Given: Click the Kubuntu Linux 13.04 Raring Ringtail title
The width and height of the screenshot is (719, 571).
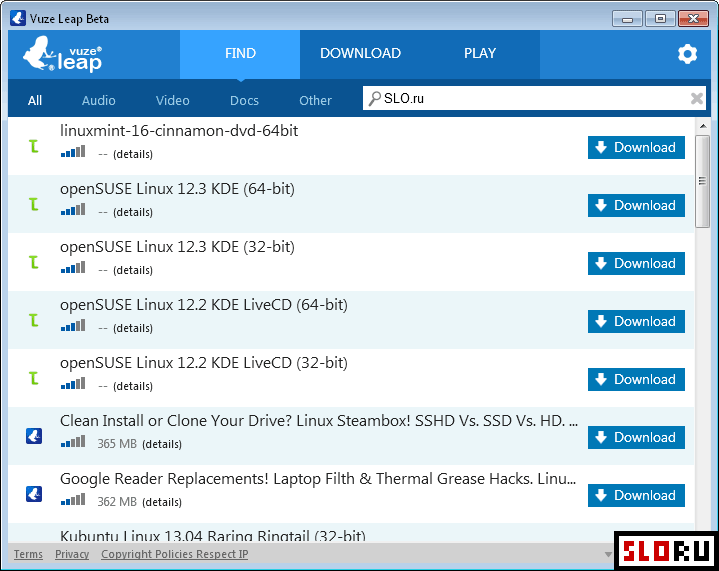Looking at the screenshot, I should tap(213, 536).
